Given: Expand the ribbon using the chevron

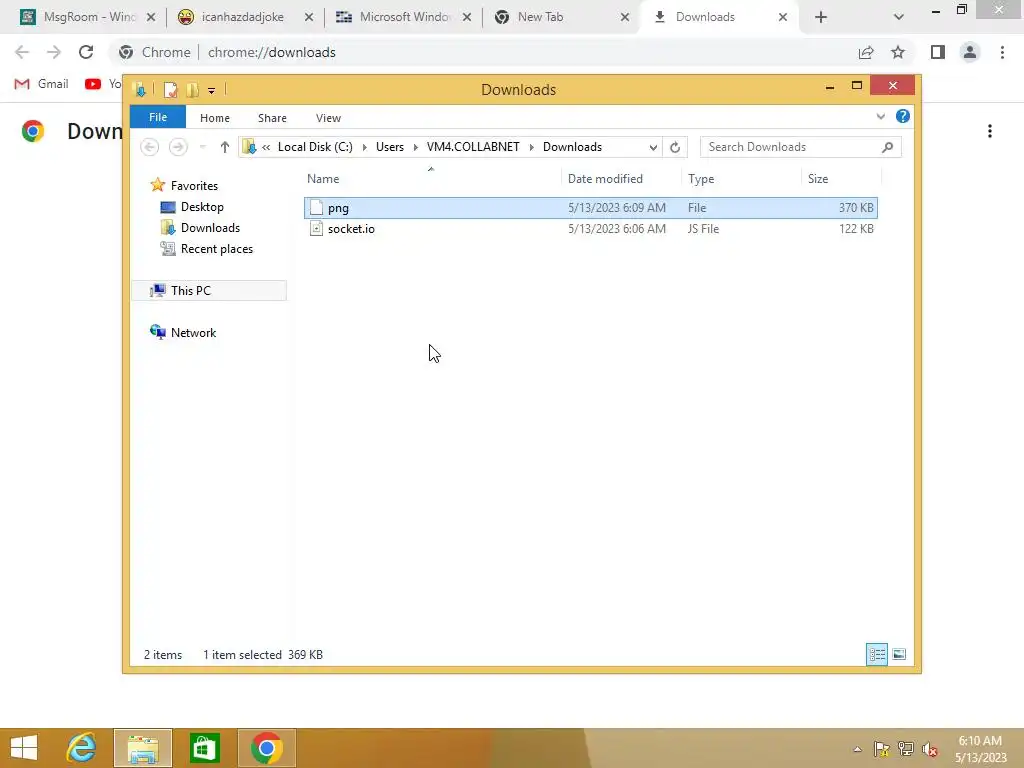Looking at the screenshot, I should pos(880,116).
